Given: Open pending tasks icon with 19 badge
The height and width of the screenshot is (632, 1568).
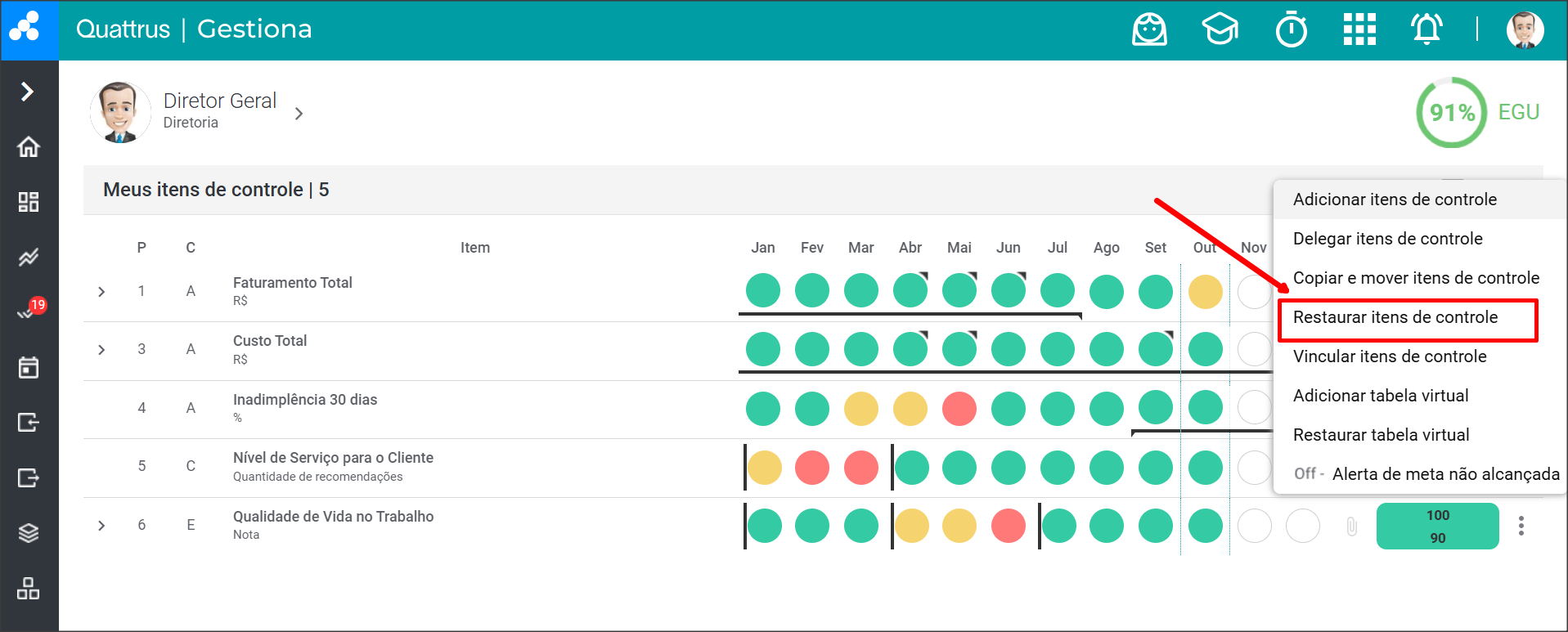Looking at the screenshot, I should pos(29,312).
